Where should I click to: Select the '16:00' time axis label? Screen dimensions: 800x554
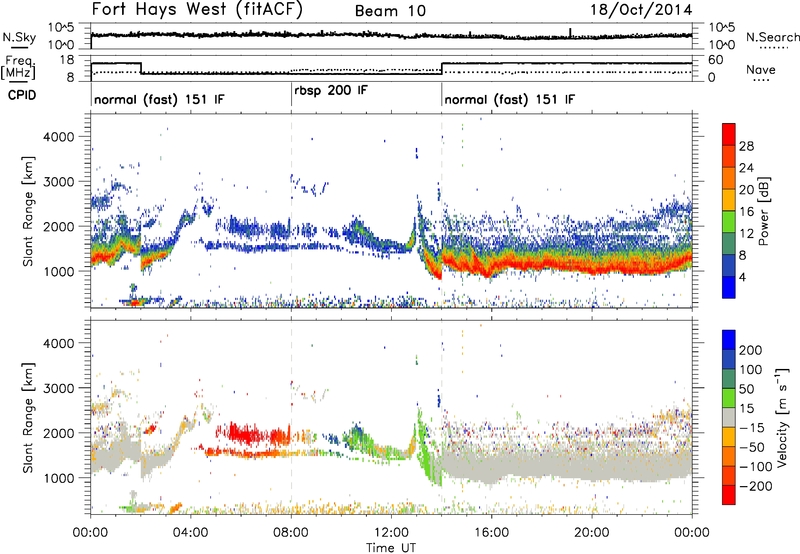tap(492, 533)
